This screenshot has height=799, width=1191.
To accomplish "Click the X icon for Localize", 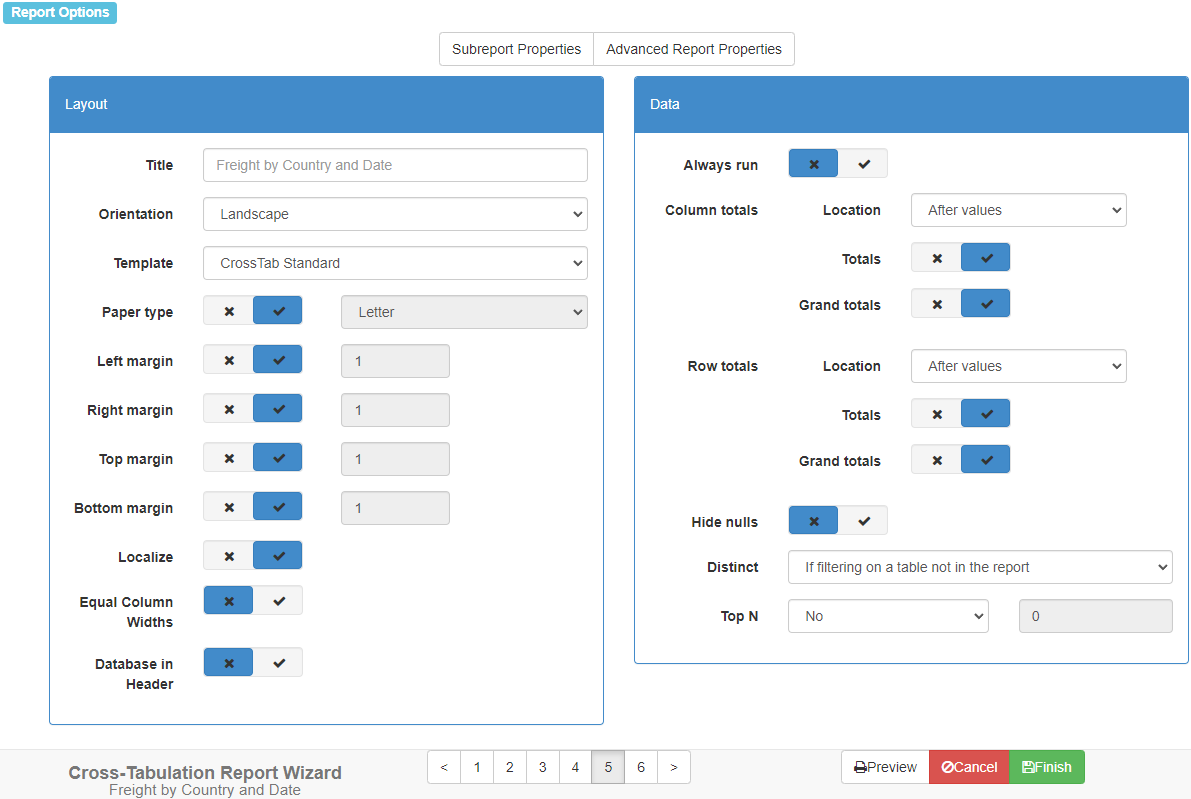I will click(229, 556).
